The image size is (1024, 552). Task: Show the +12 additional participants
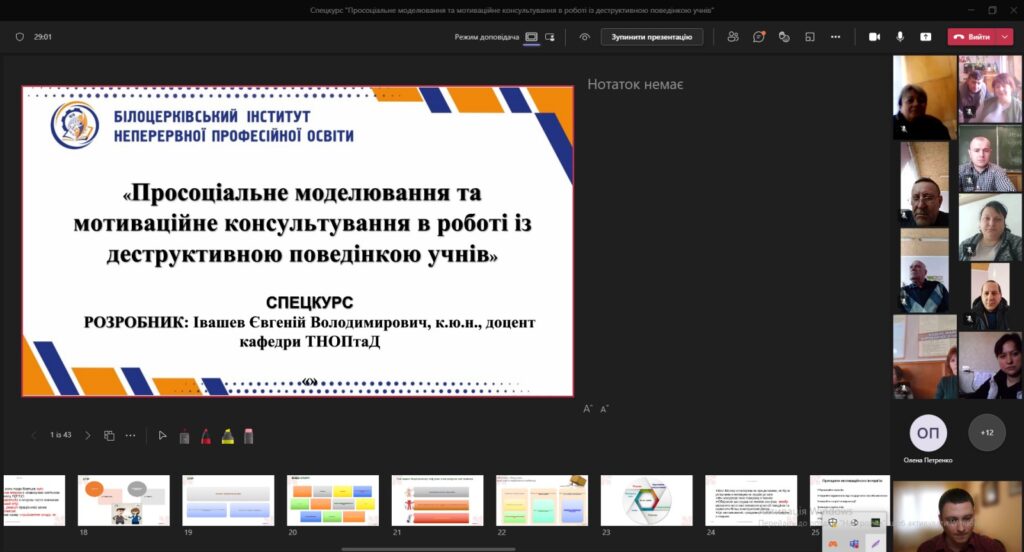[x=987, y=433]
